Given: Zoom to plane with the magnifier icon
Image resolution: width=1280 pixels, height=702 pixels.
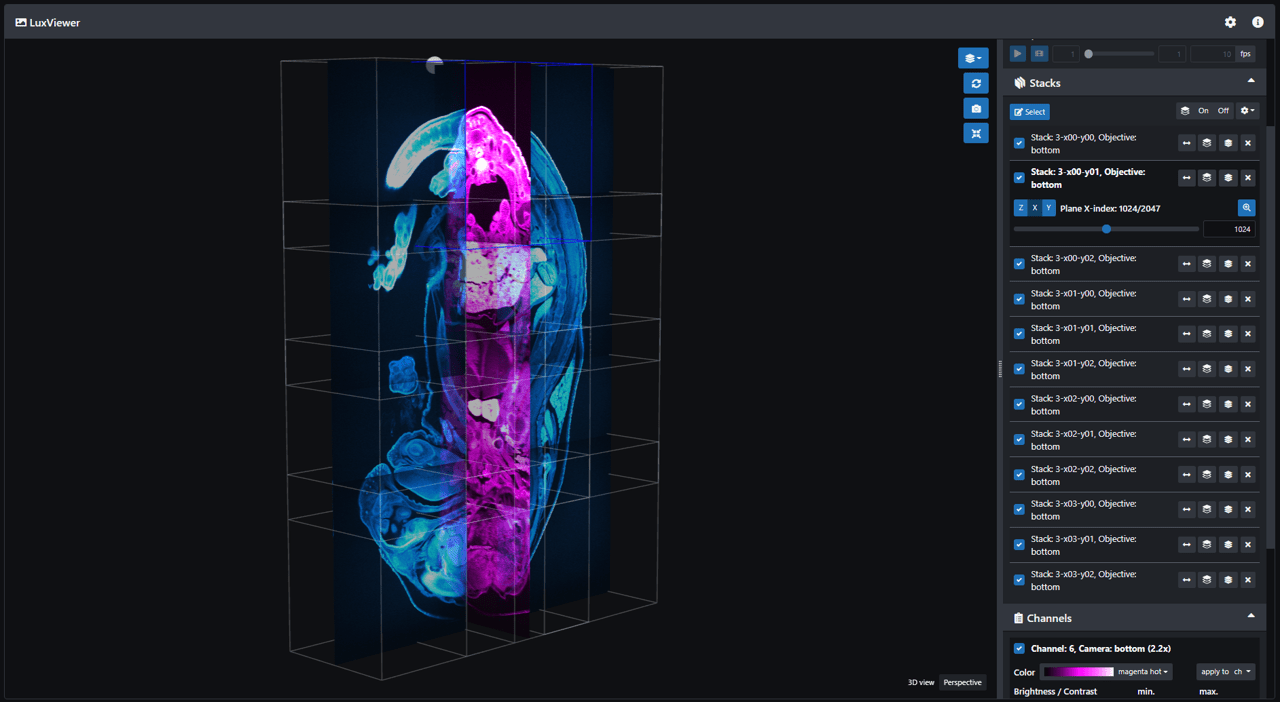Looking at the screenshot, I should [x=1246, y=208].
